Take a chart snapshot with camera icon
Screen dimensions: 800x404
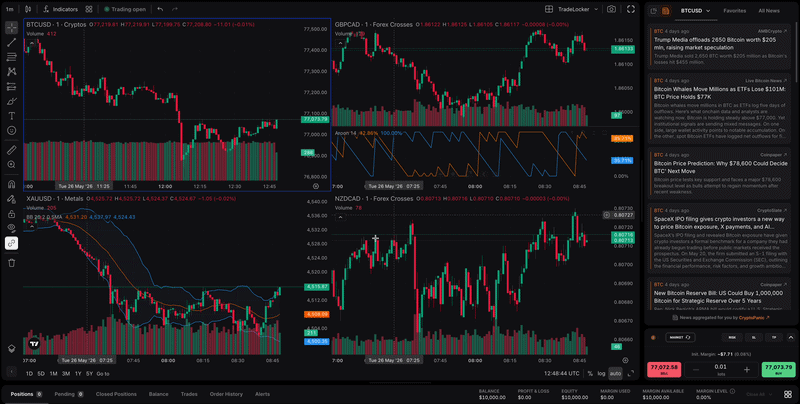611,9
